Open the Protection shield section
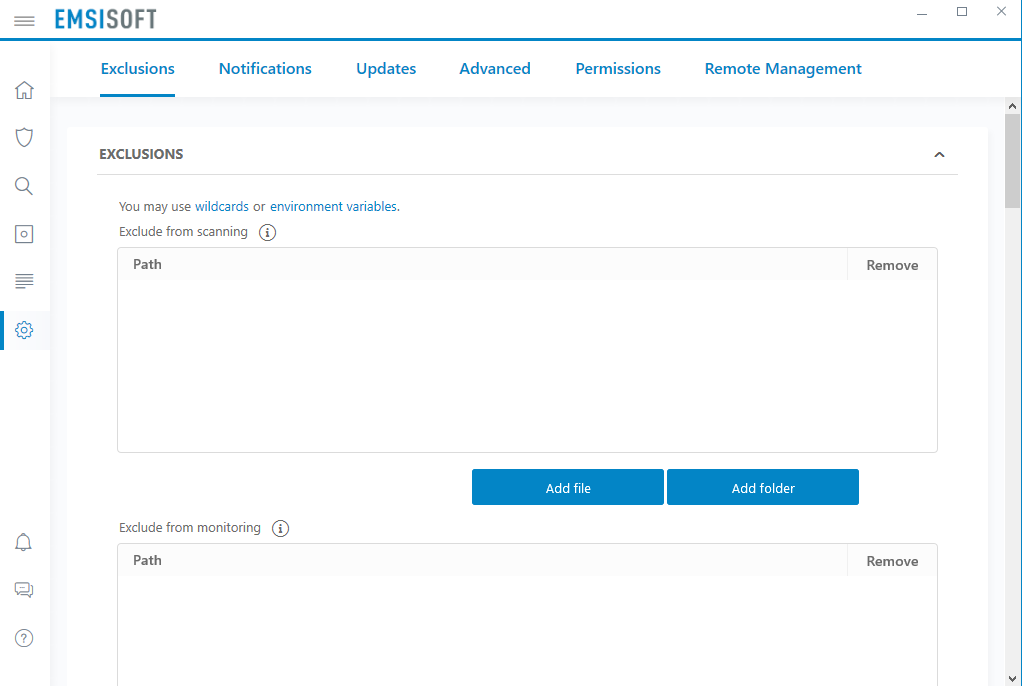The image size is (1022, 686). tap(24, 138)
